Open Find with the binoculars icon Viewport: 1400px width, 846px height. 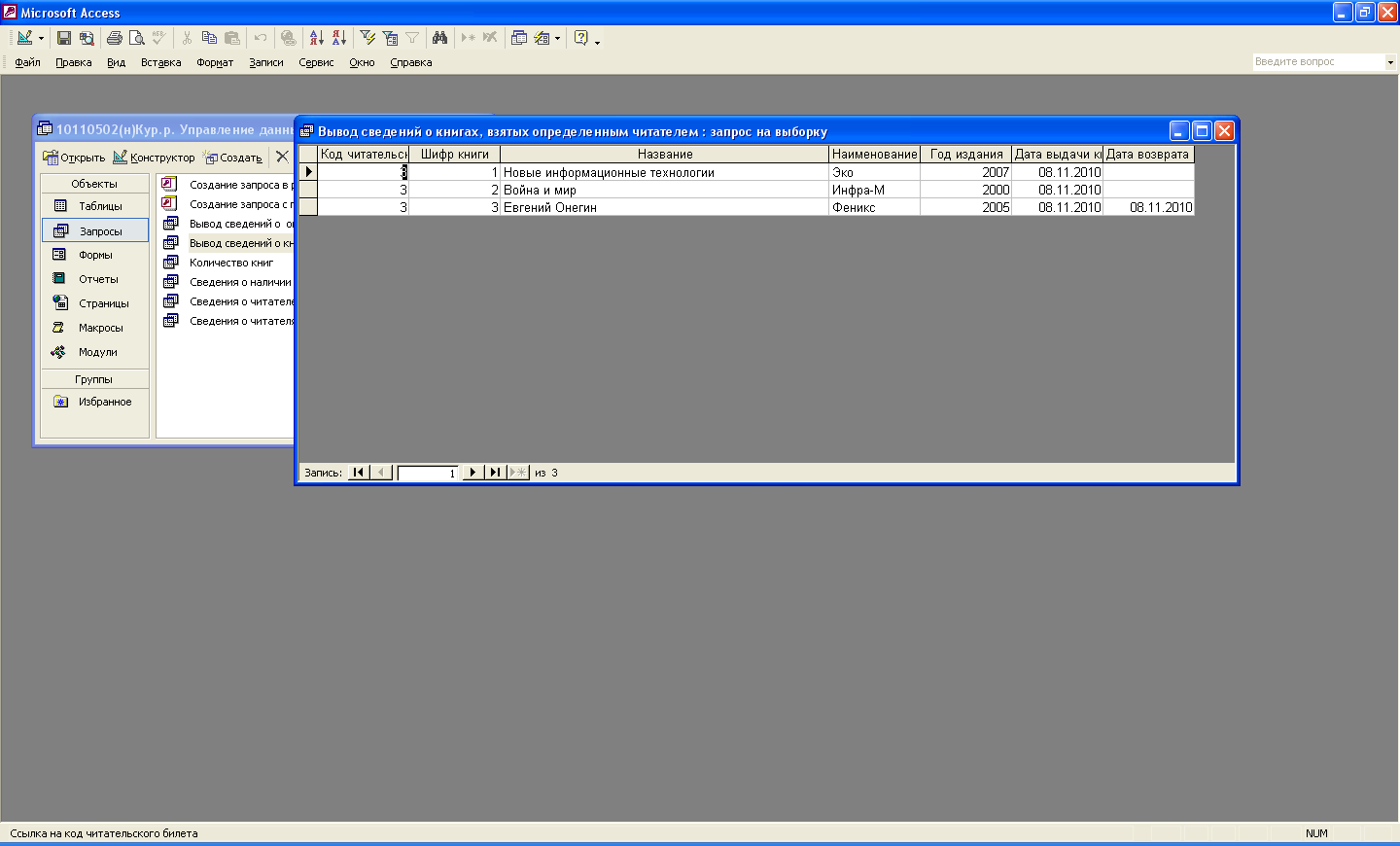tap(440, 38)
